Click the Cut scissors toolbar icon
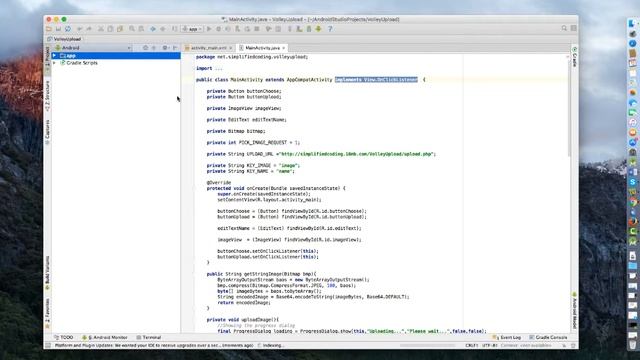This screenshot has height=360, width=640. pyautogui.click(x=101, y=29)
